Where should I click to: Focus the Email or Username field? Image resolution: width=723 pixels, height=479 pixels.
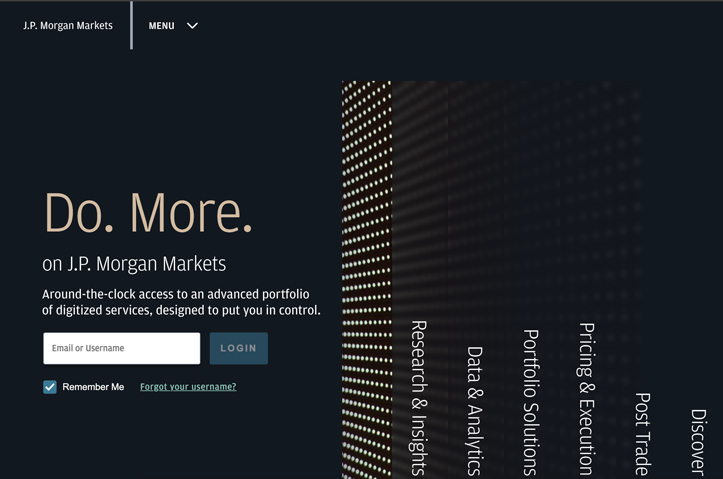(x=122, y=348)
